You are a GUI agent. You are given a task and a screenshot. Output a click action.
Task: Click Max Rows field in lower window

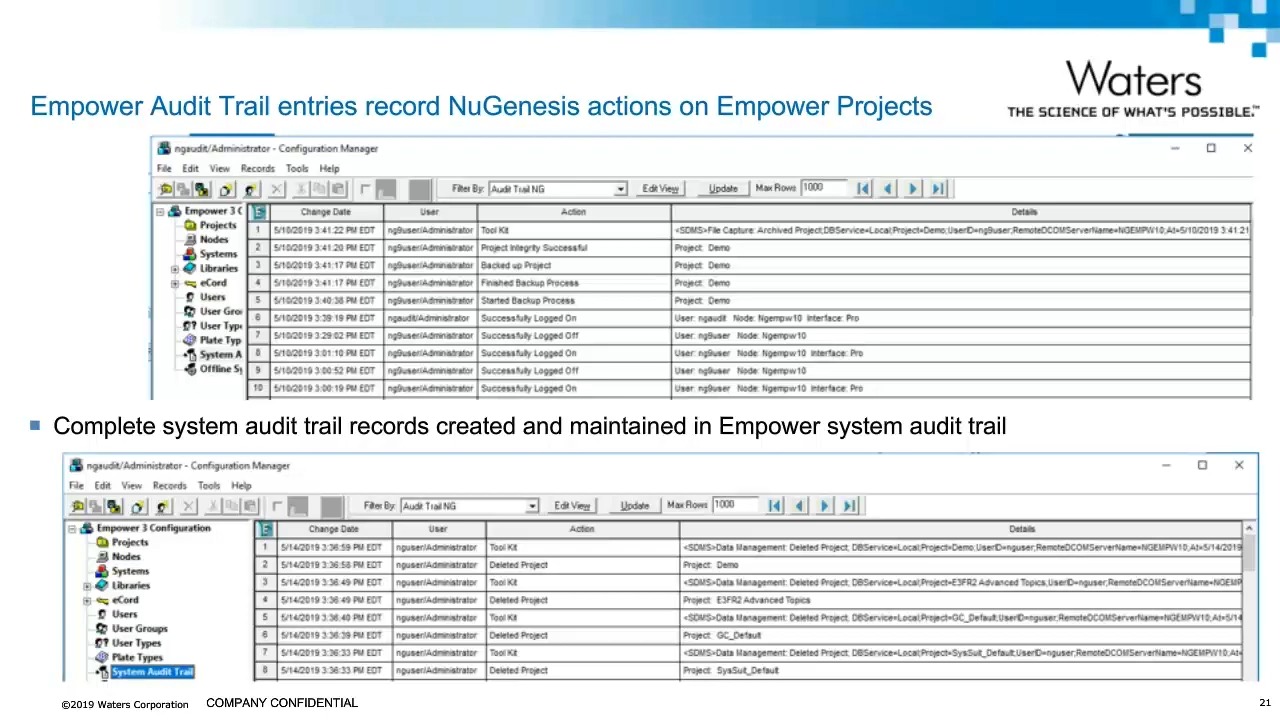point(734,505)
